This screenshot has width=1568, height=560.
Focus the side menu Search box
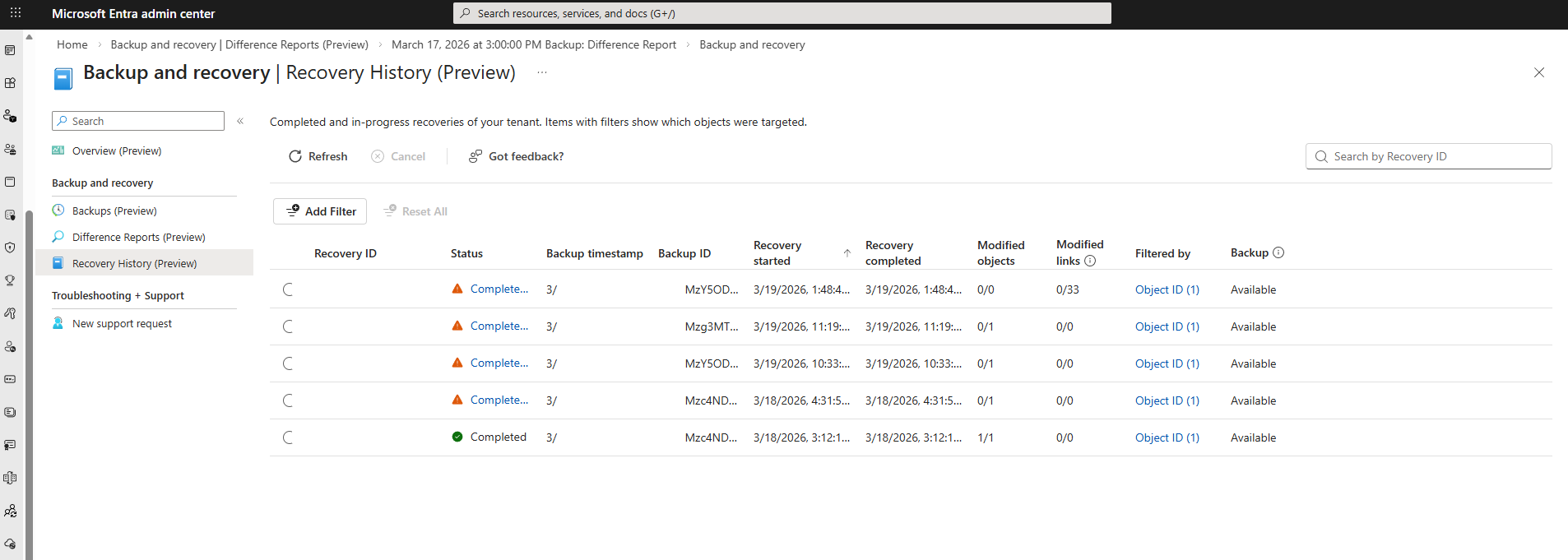tap(138, 121)
